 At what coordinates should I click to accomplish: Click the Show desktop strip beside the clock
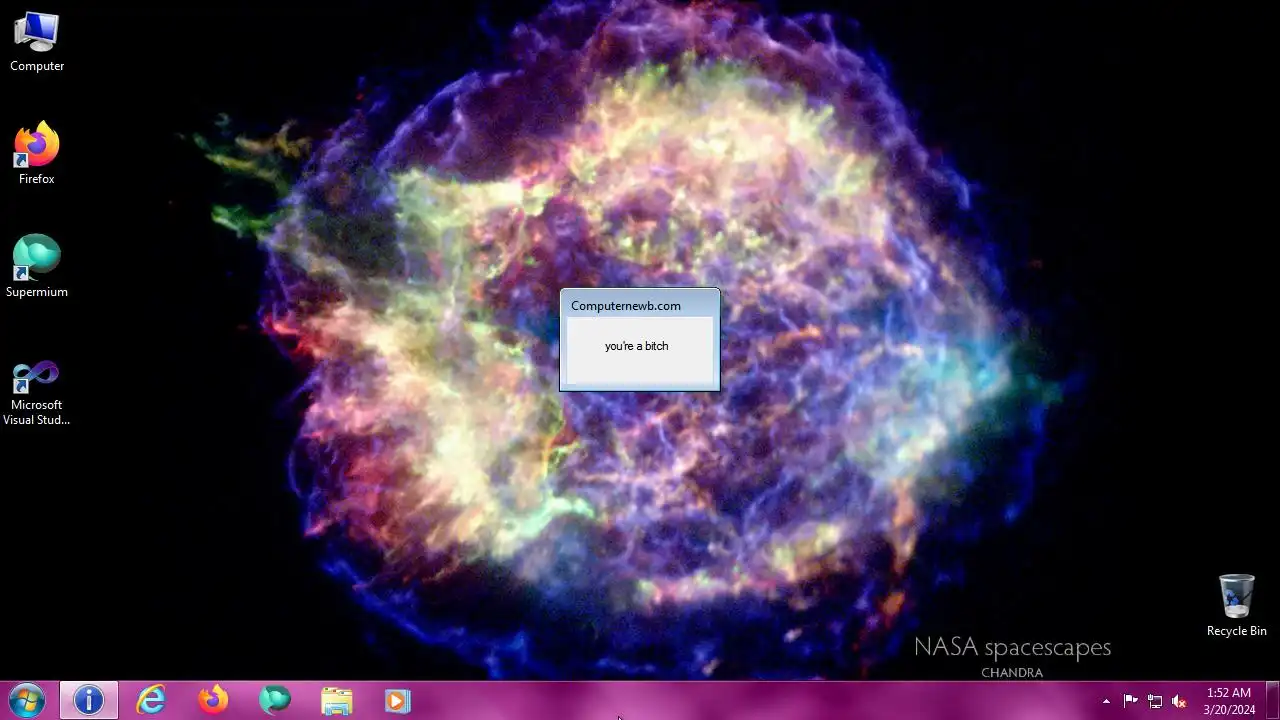[1272, 701]
